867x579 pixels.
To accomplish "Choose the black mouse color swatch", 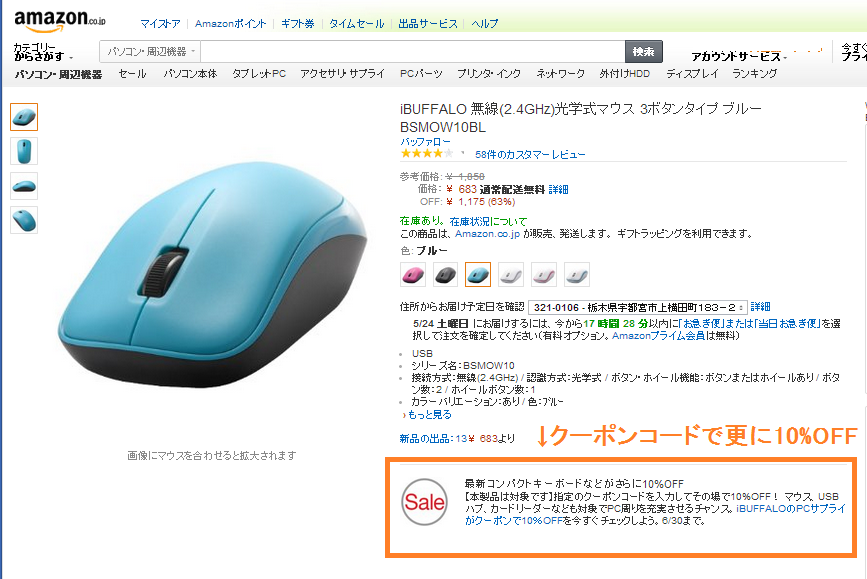I will (x=446, y=274).
